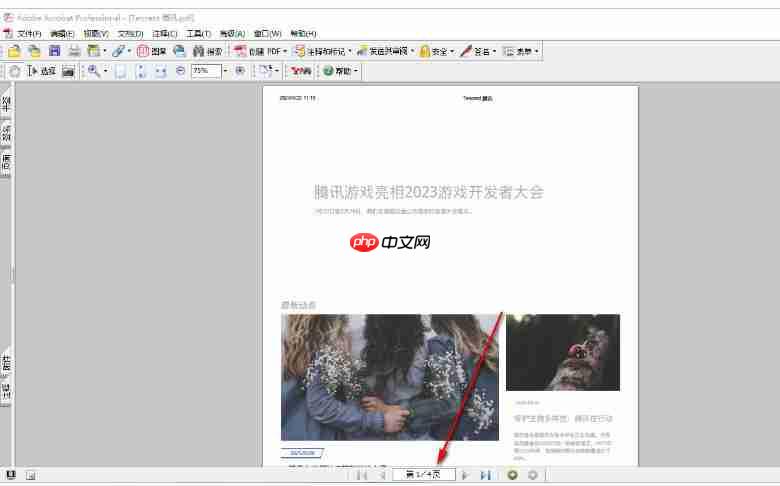Go to first page in status bar
780x486 pixels.
pos(362,476)
